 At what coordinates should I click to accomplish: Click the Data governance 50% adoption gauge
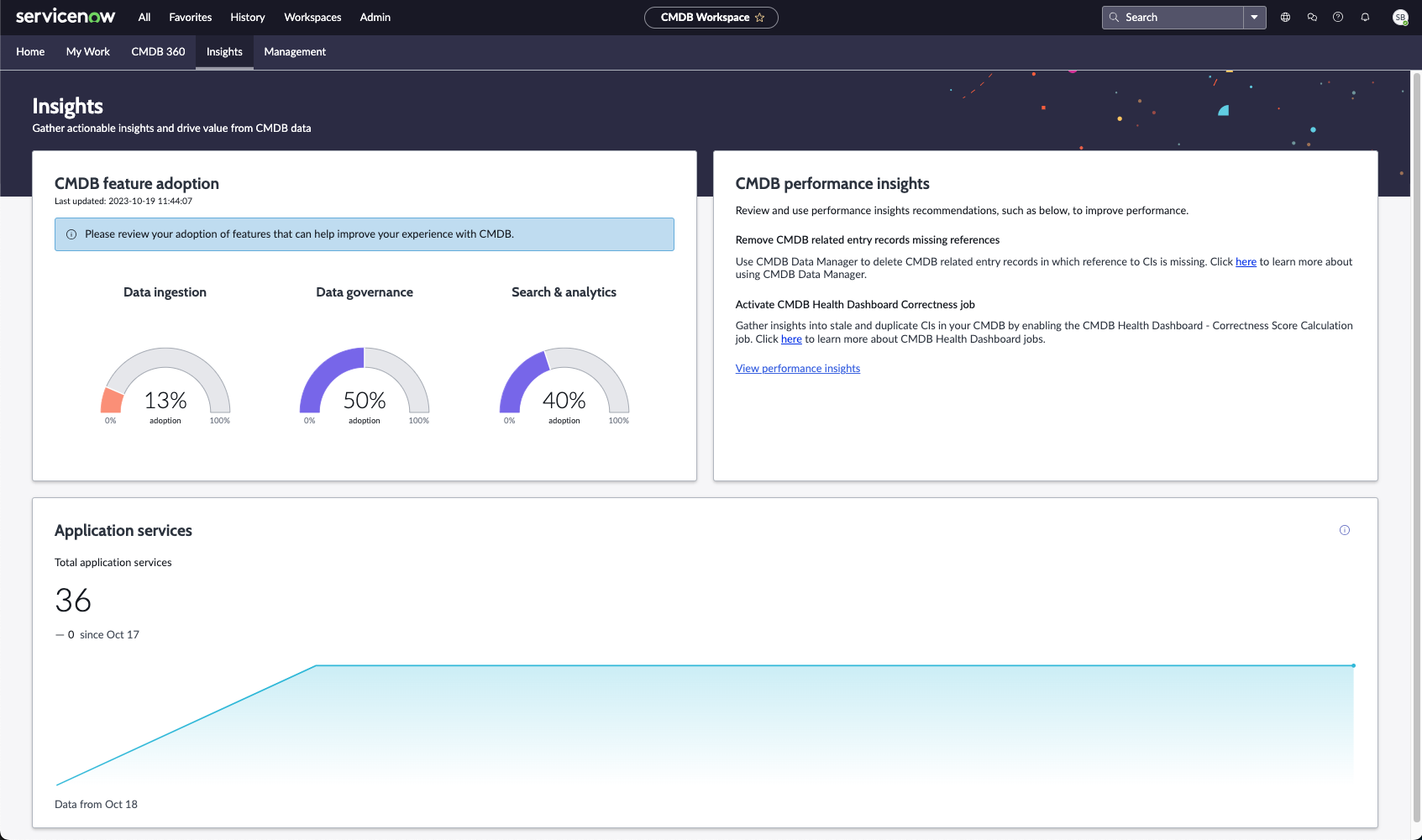[x=365, y=386]
